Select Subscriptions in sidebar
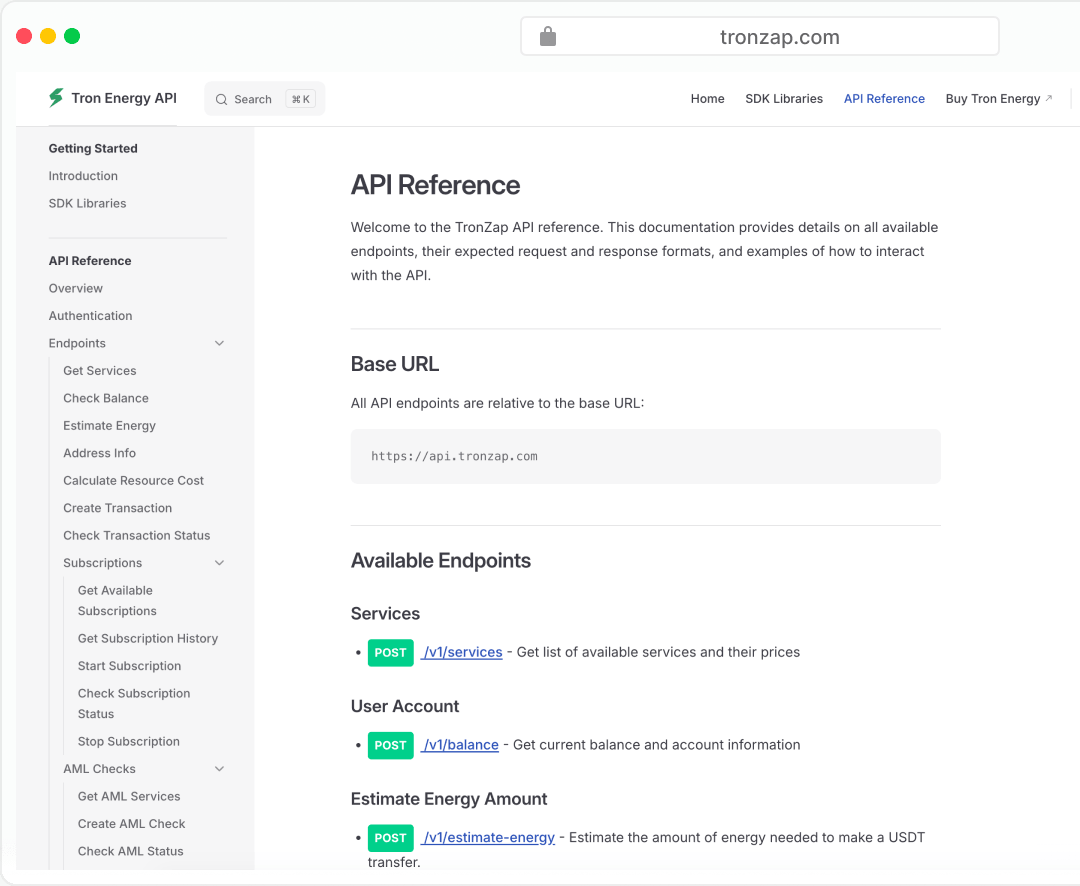The image size is (1080, 886). coord(103,563)
